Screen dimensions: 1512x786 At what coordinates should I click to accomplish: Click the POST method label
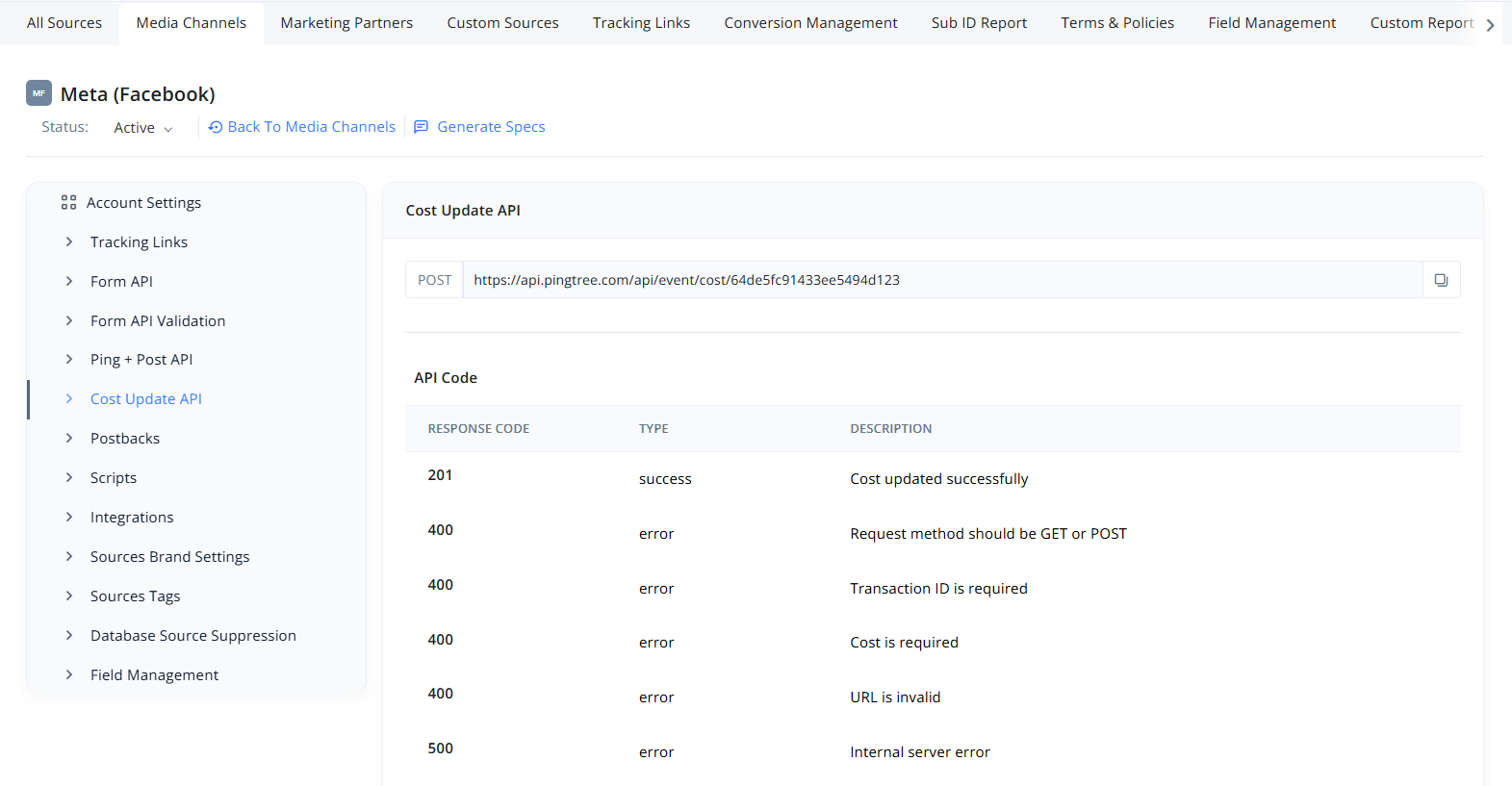point(434,280)
